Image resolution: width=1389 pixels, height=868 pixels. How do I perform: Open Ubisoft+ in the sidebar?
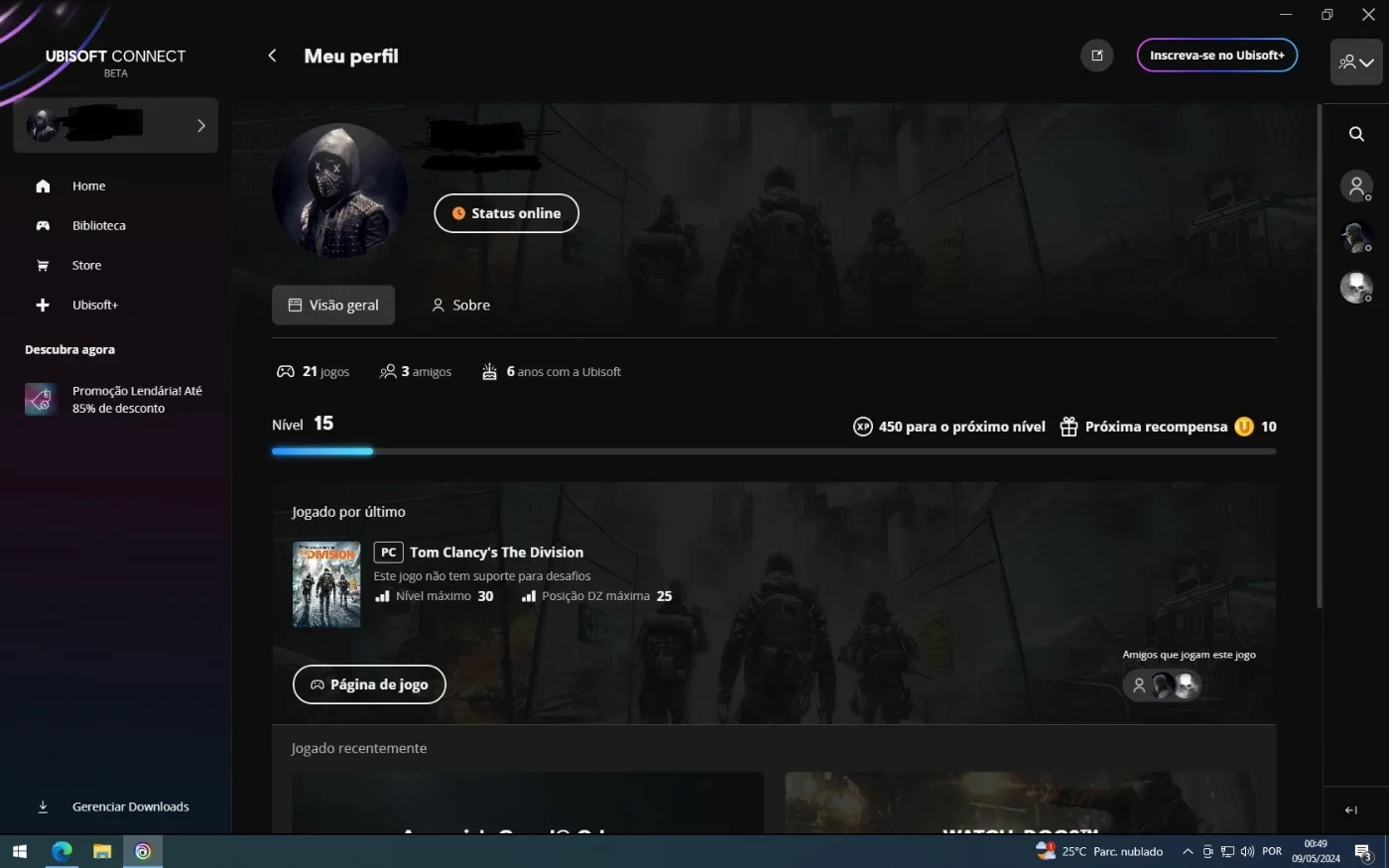94,305
